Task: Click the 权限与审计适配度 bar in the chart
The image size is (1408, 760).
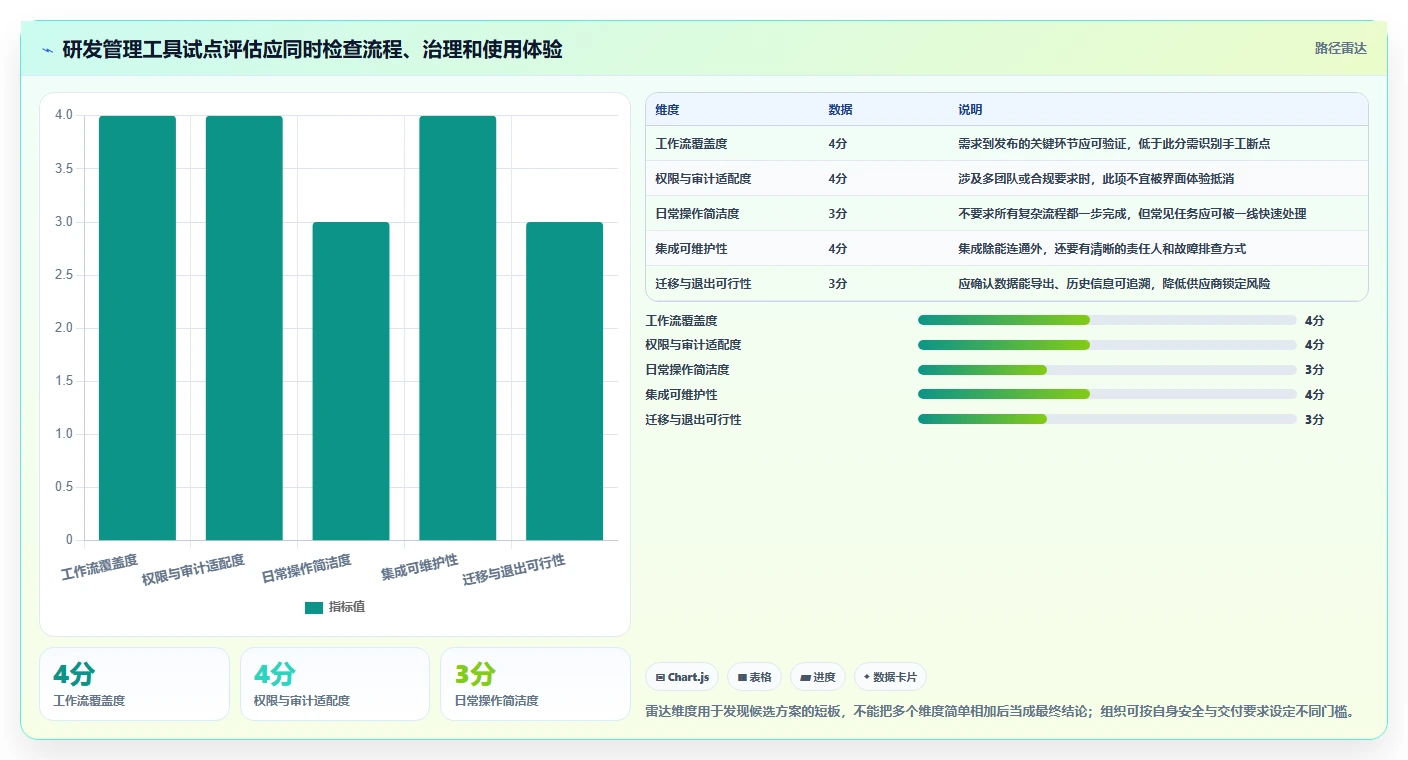Action: click(244, 328)
